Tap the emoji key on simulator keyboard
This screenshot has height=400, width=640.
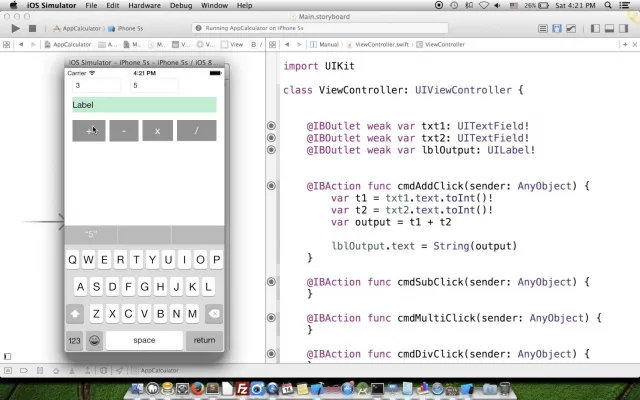pyautogui.click(x=94, y=340)
